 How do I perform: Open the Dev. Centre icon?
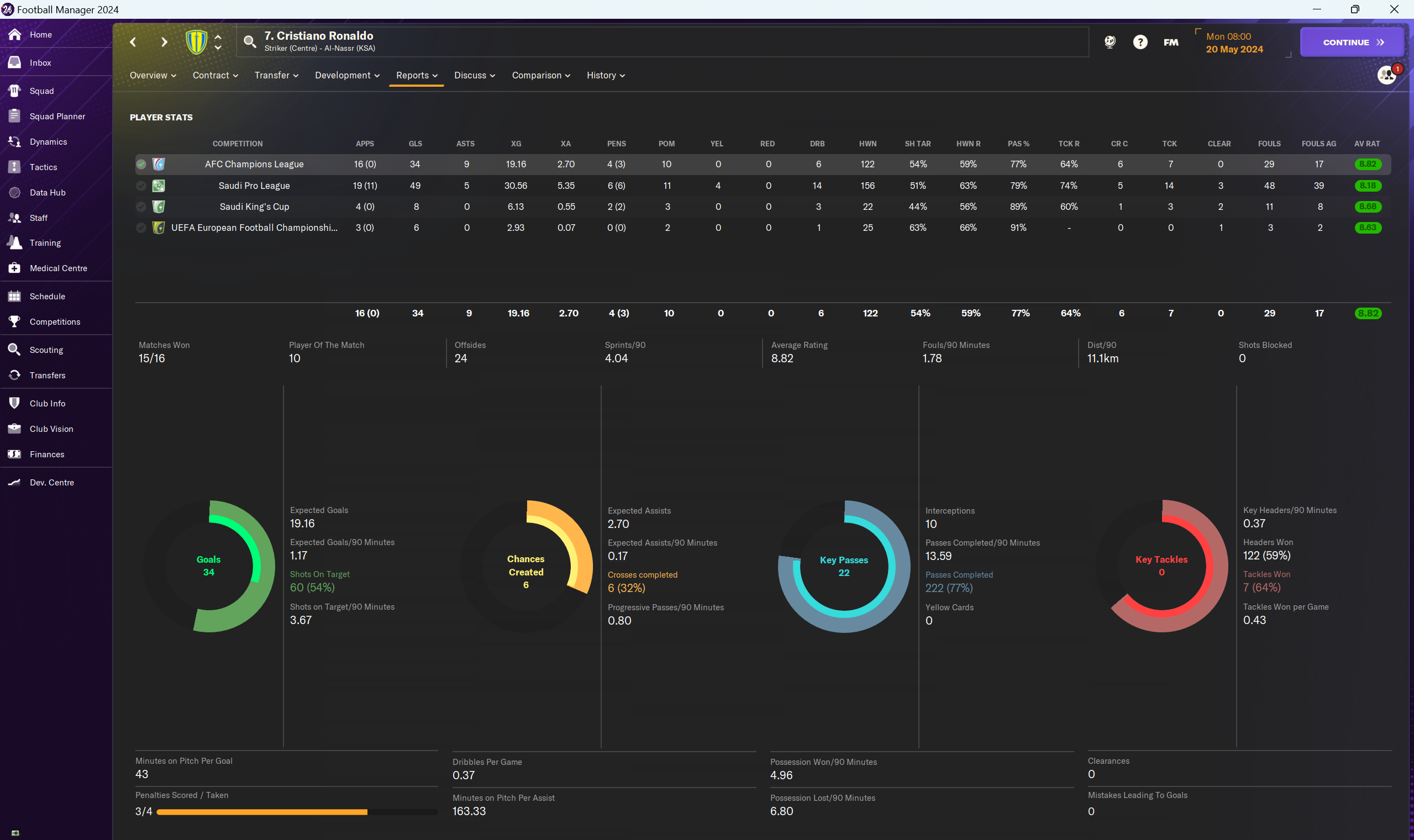click(15, 482)
